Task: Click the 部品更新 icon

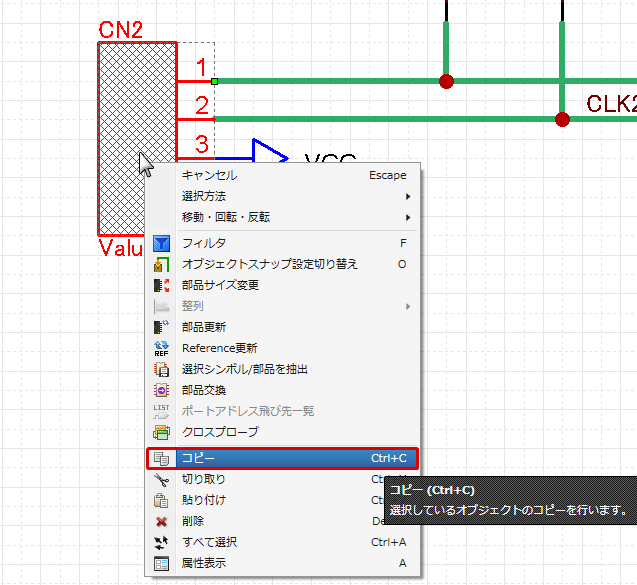Action: tap(161, 327)
